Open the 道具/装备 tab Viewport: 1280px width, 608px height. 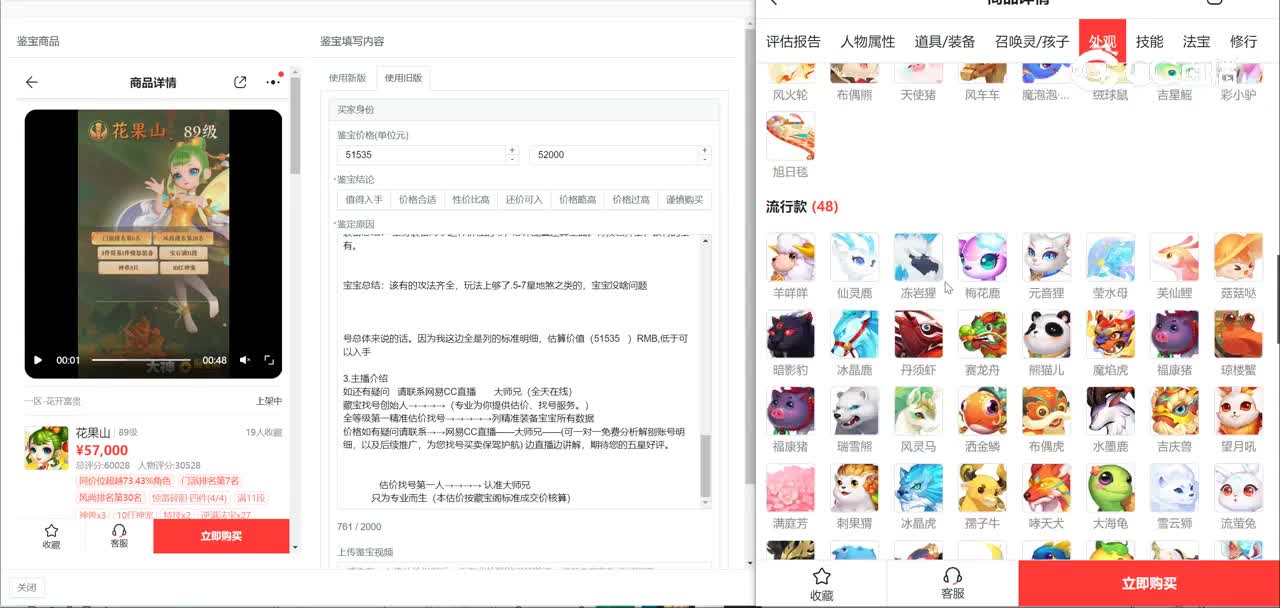click(945, 42)
